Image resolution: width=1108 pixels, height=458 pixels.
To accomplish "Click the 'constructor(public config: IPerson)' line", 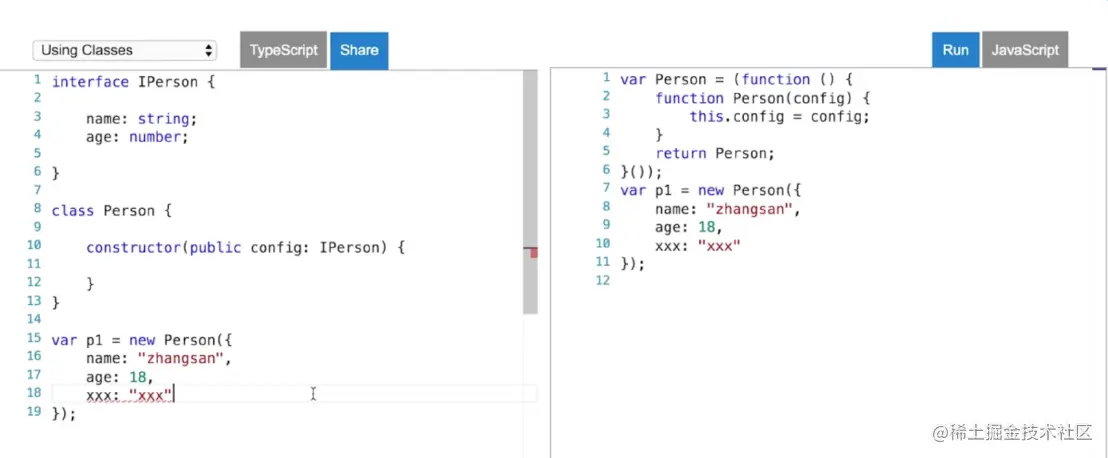I will [245, 247].
